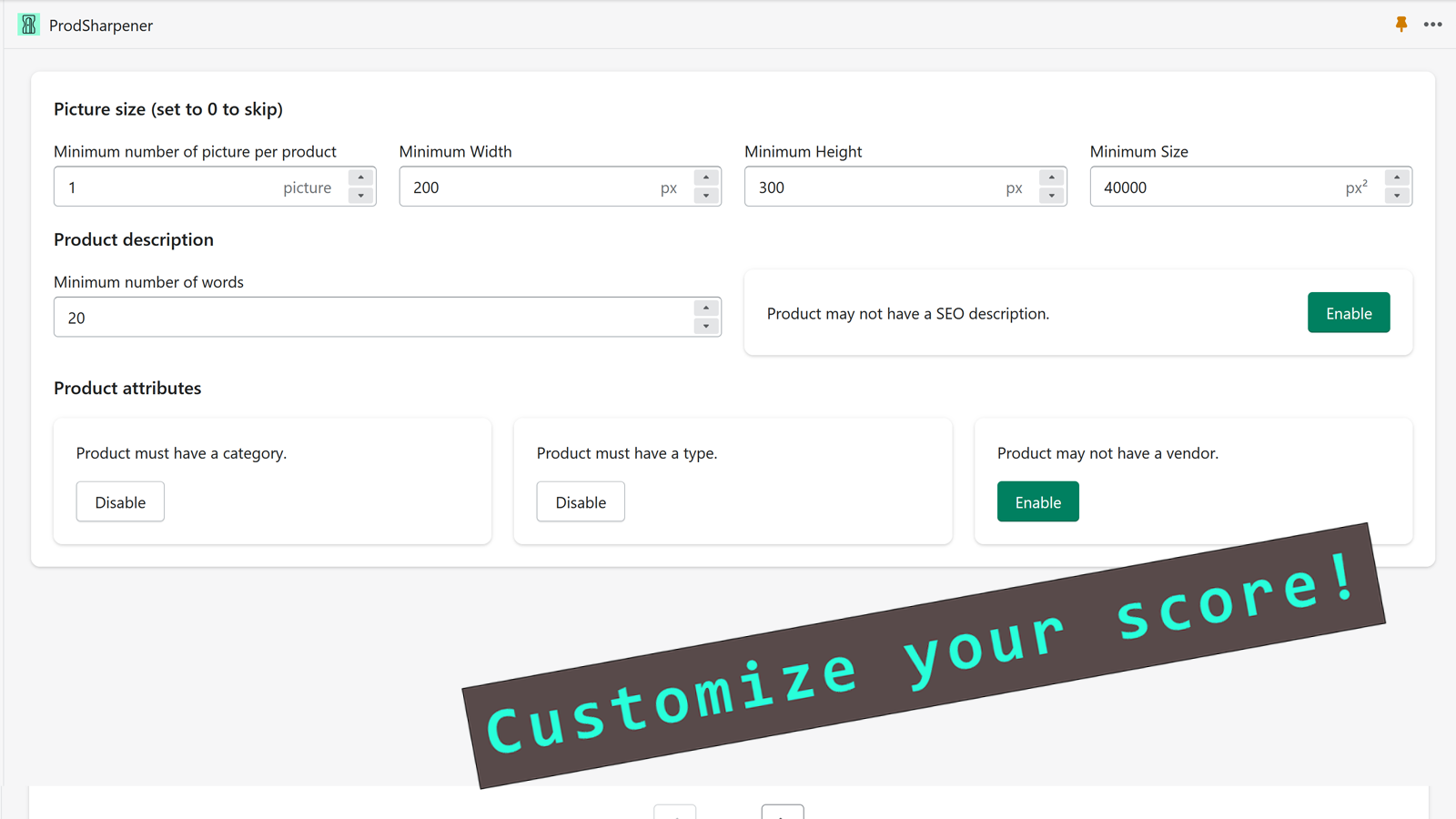1456x819 pixels.
Task: Enable the SEO description requirement
Action: pos(1349,313)
